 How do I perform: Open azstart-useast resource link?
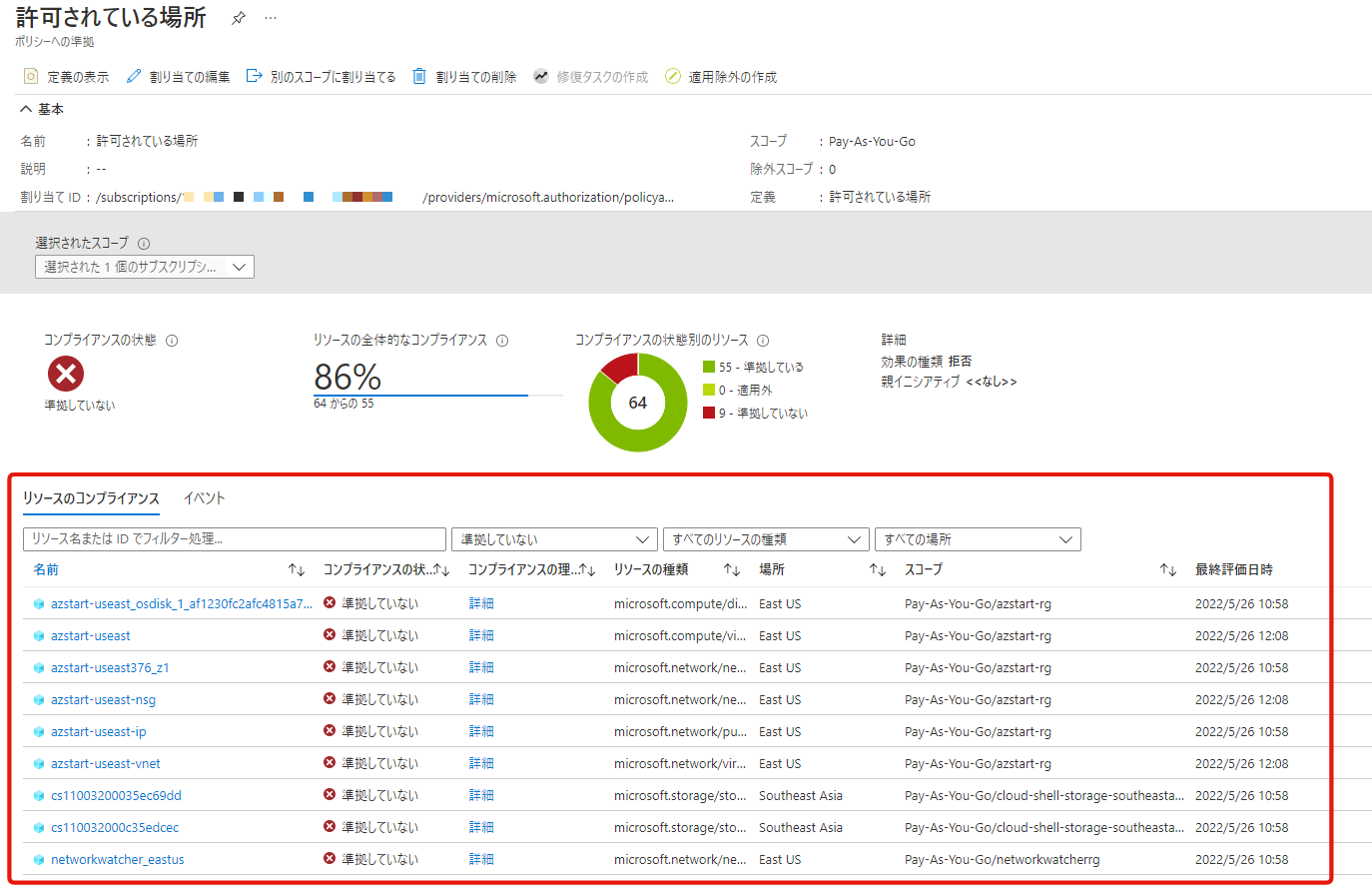[x=91, y=636]
